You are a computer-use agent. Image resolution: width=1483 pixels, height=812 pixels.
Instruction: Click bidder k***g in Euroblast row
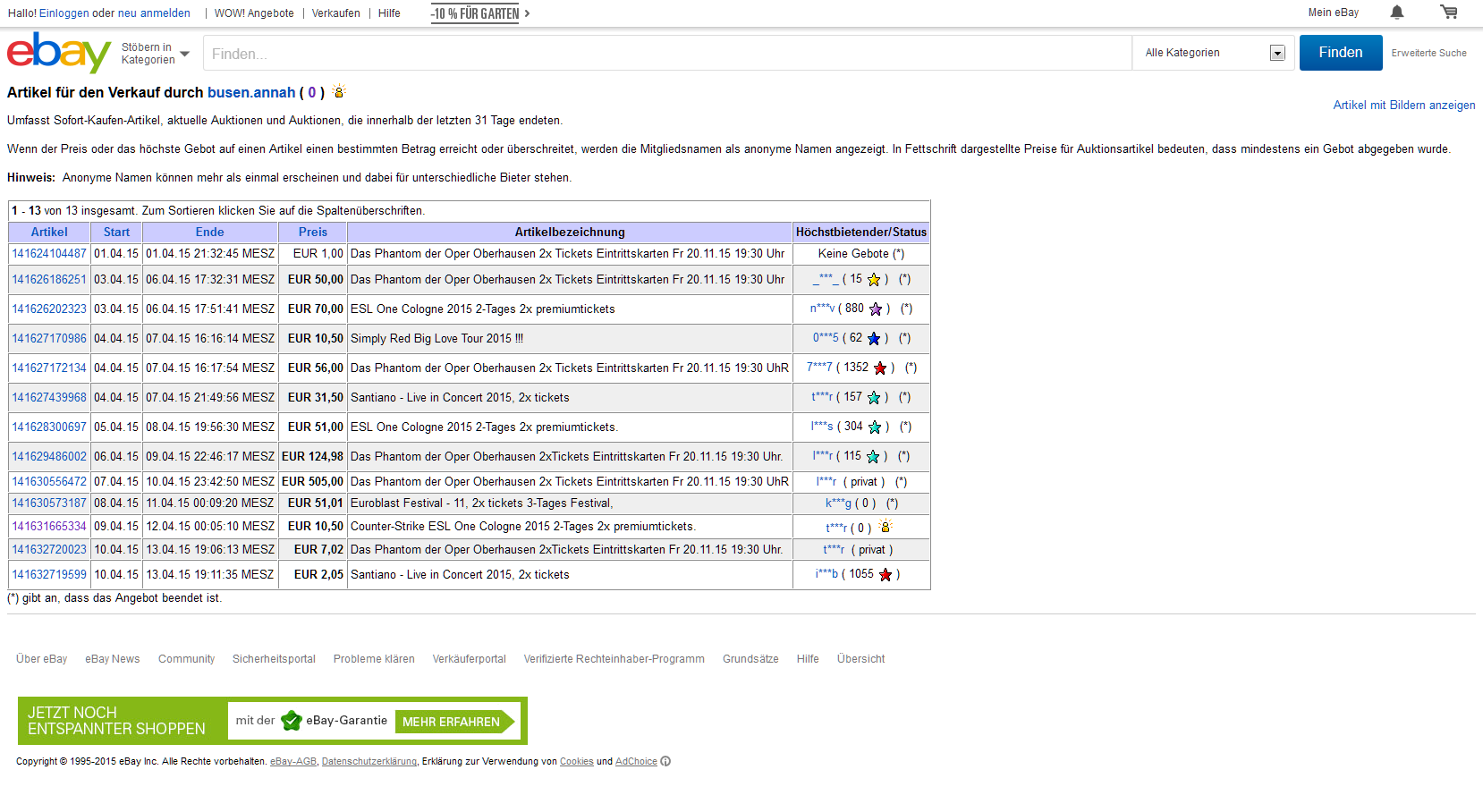(x=838, y=503)
